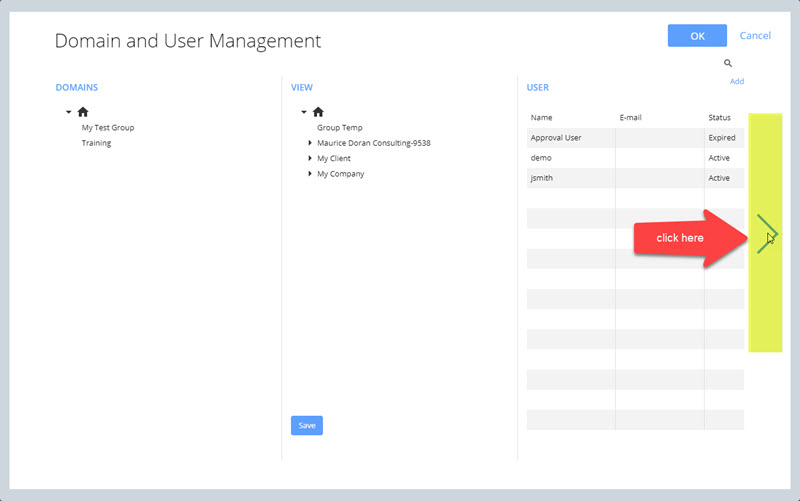Screen dimensions: 800x501
Task: Expand the My Company node
Action: coord(310,174)
